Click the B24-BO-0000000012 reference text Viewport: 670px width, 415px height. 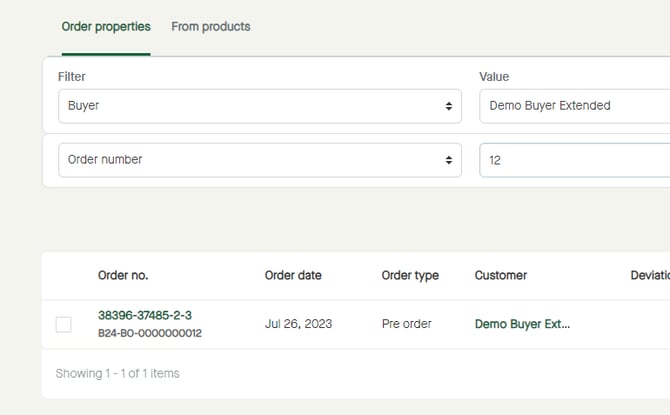coord(149,333)
